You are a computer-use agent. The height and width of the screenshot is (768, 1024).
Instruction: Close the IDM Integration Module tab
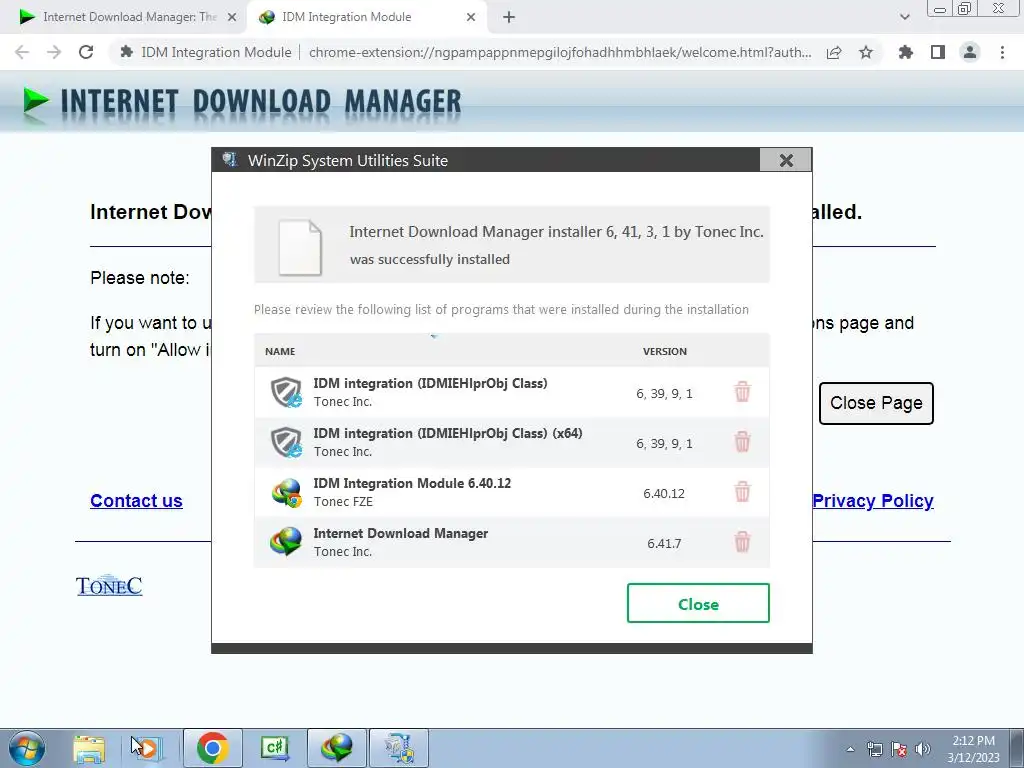click(x=471, y=18)
